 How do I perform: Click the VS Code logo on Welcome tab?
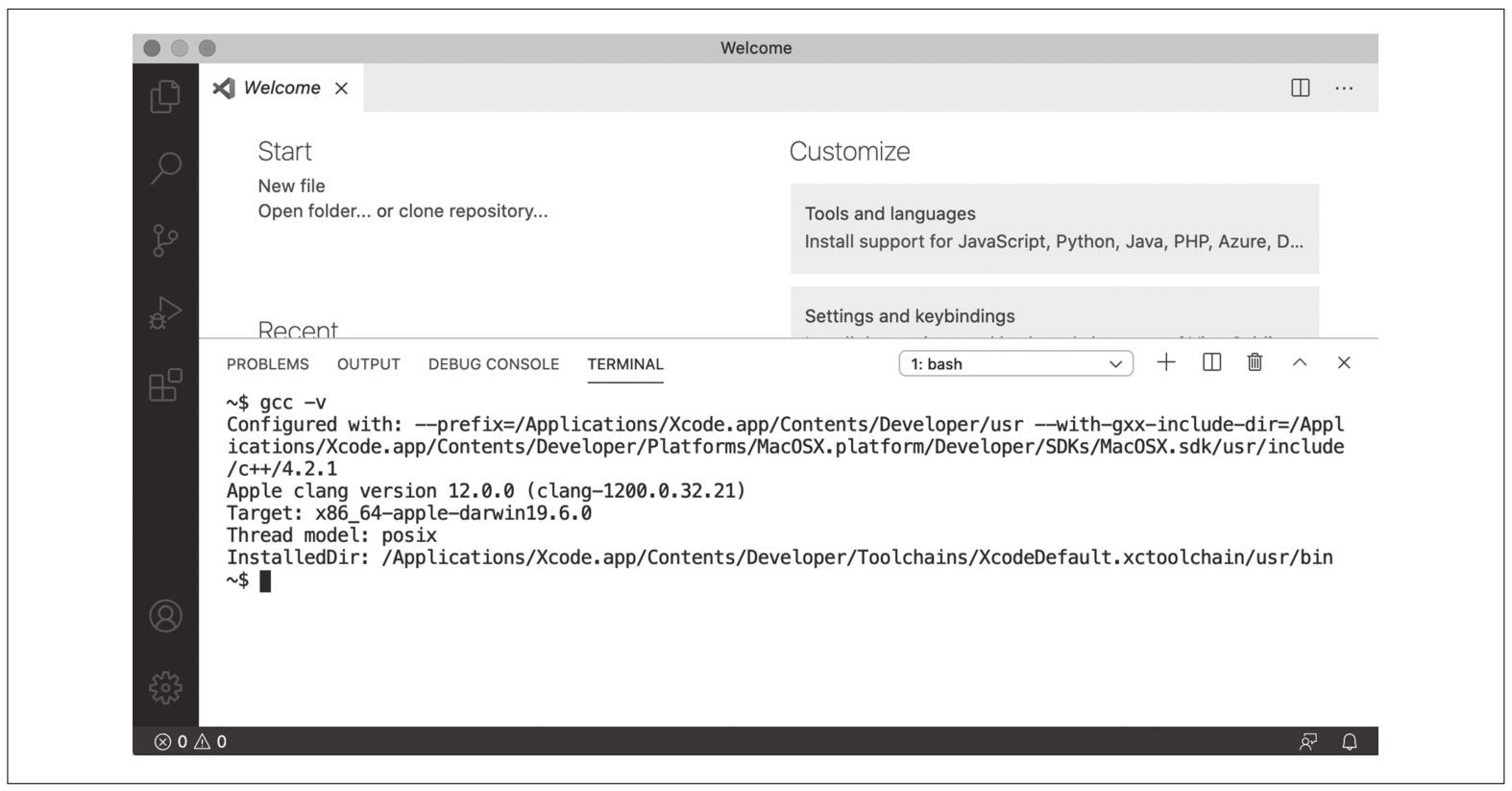pos(223,88)
